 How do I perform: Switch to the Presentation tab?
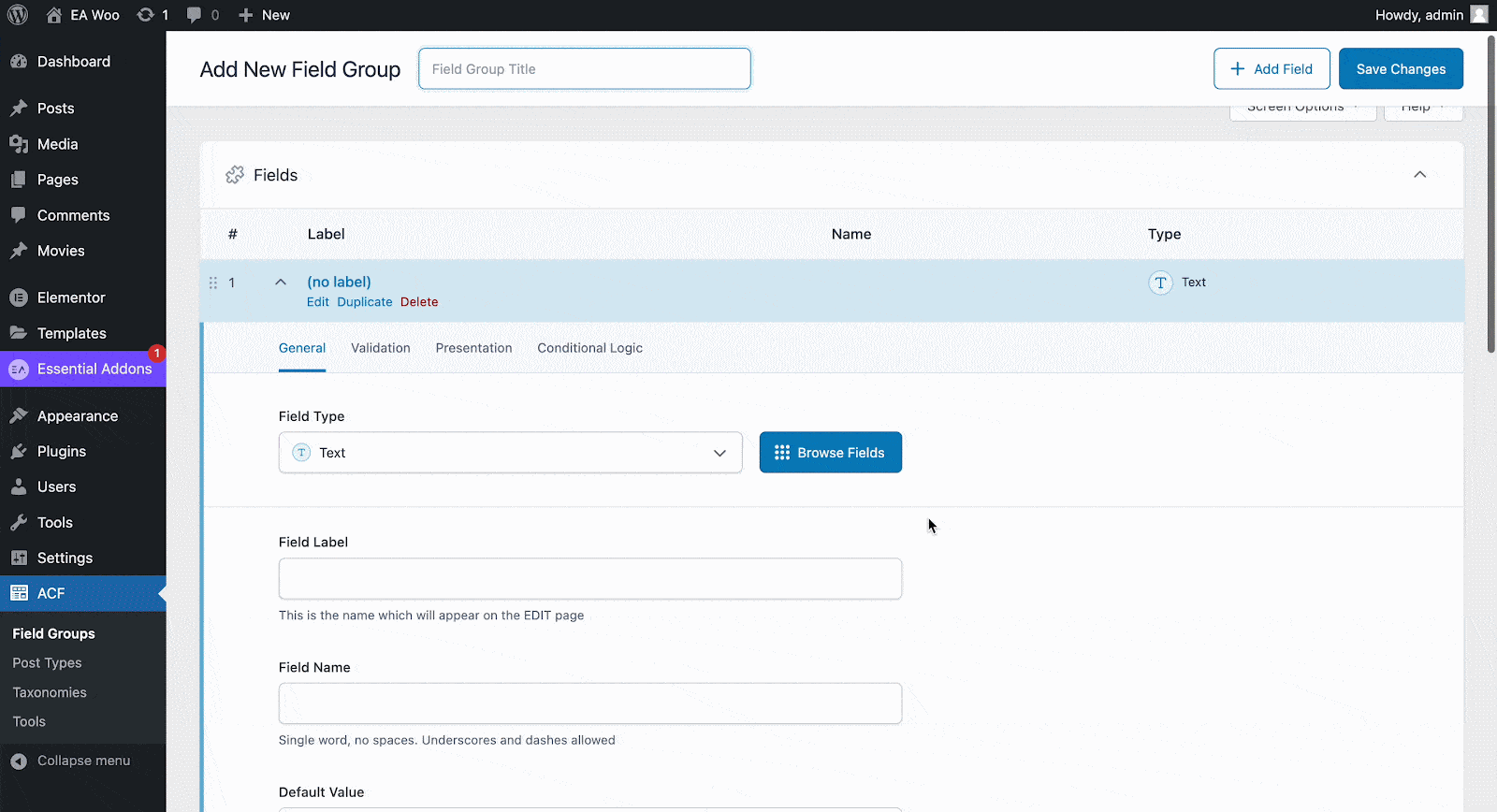coord(473,348)
